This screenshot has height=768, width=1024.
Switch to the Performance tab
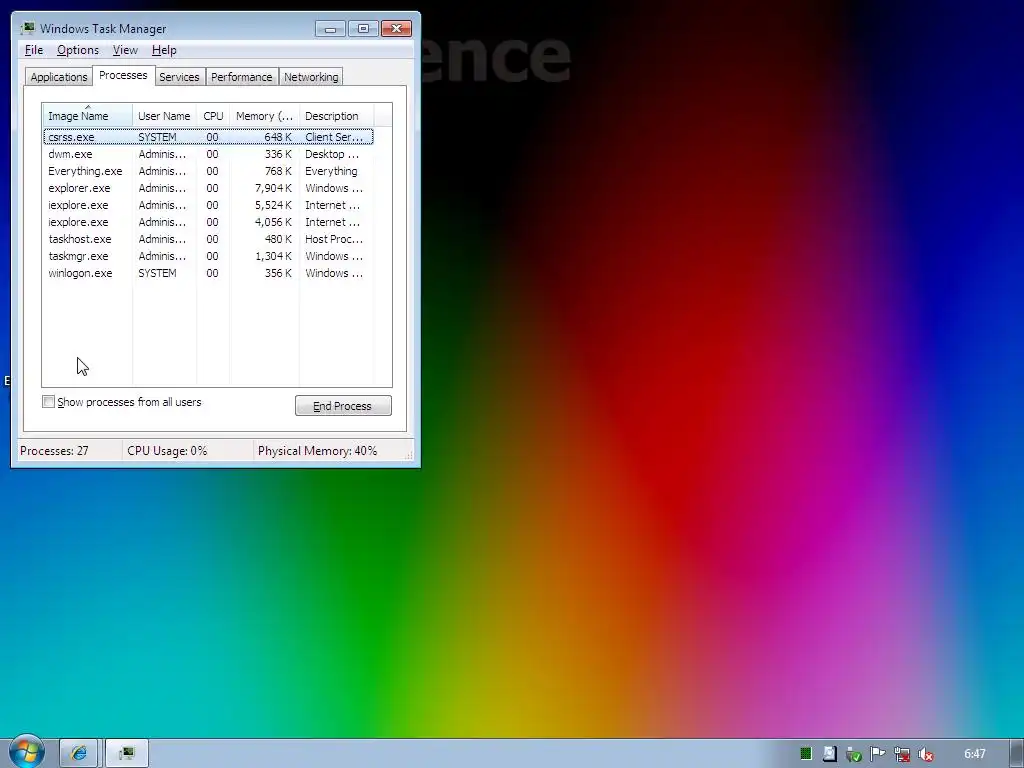tap(242, 77)
